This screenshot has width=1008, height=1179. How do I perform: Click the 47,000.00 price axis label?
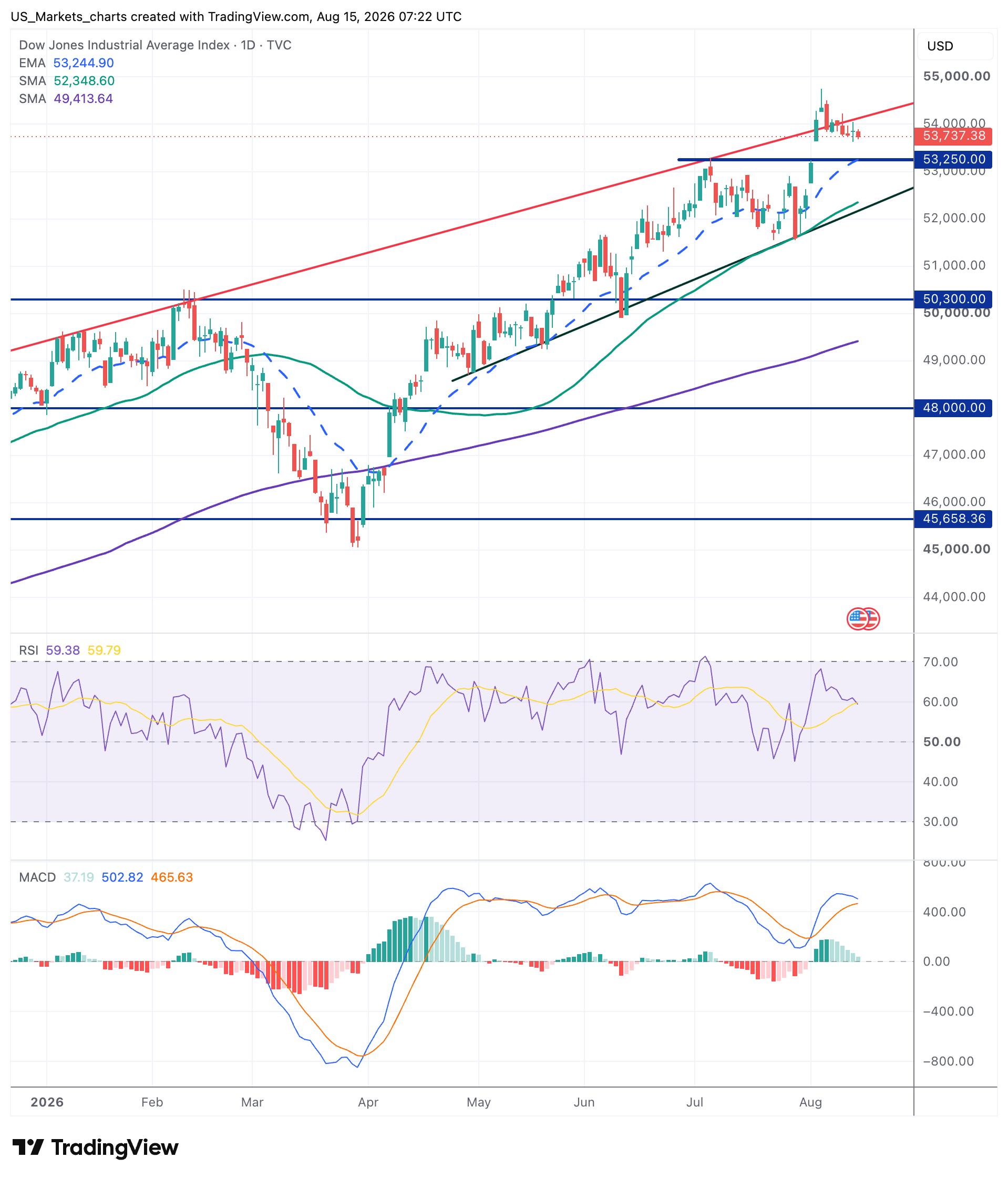coord(954,454)
